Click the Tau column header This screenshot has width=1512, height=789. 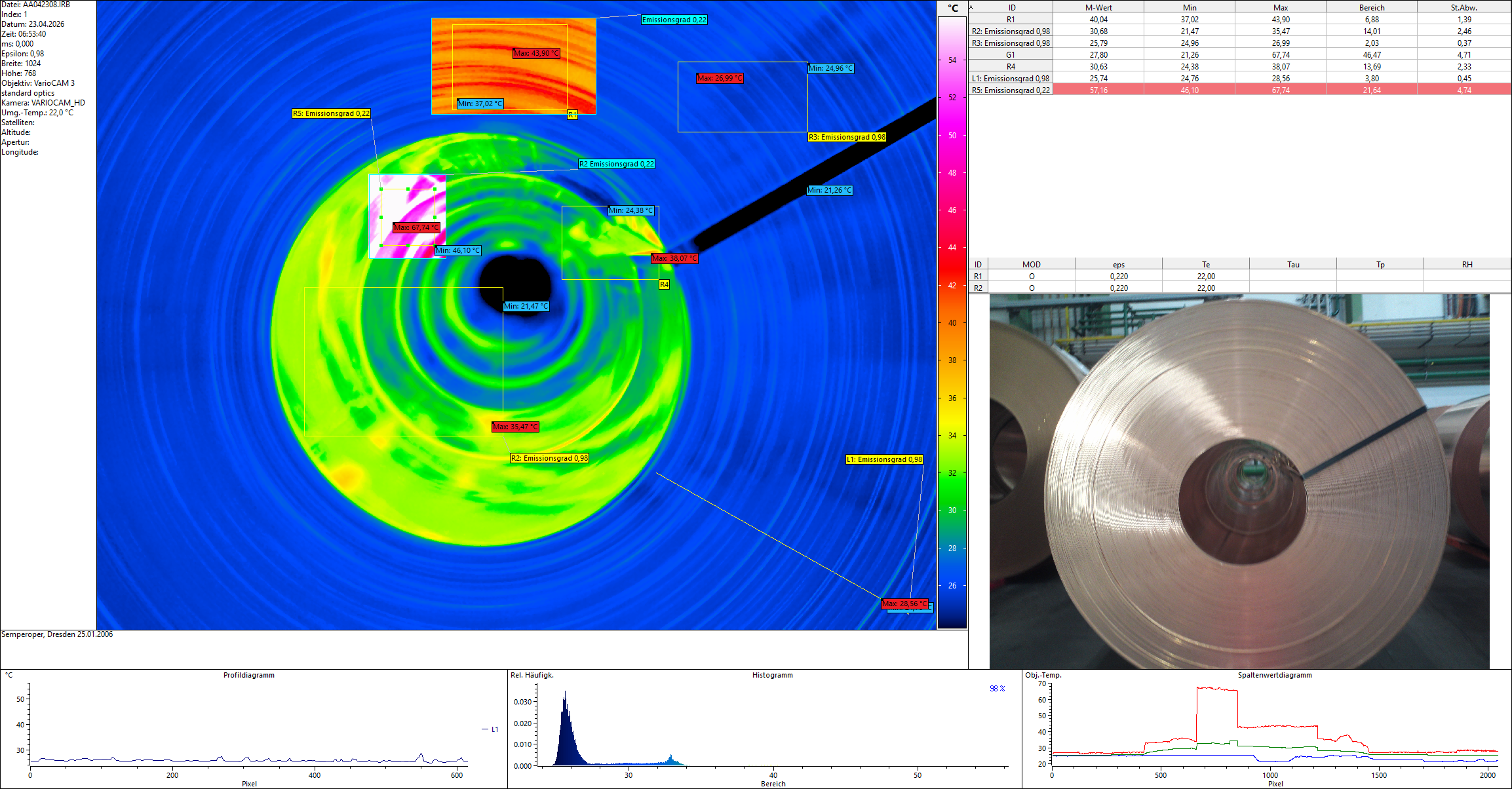tap(1293, 265)
